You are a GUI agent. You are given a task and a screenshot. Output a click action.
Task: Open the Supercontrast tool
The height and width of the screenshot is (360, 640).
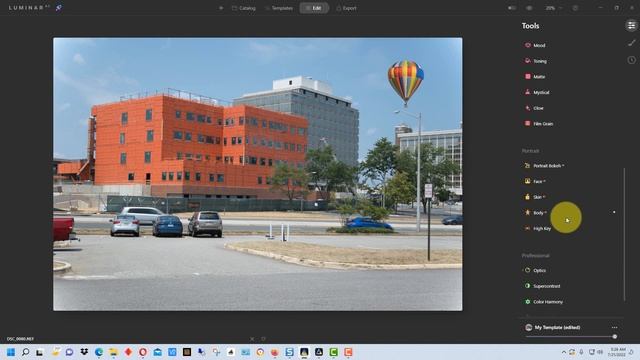tap(542, 286)
